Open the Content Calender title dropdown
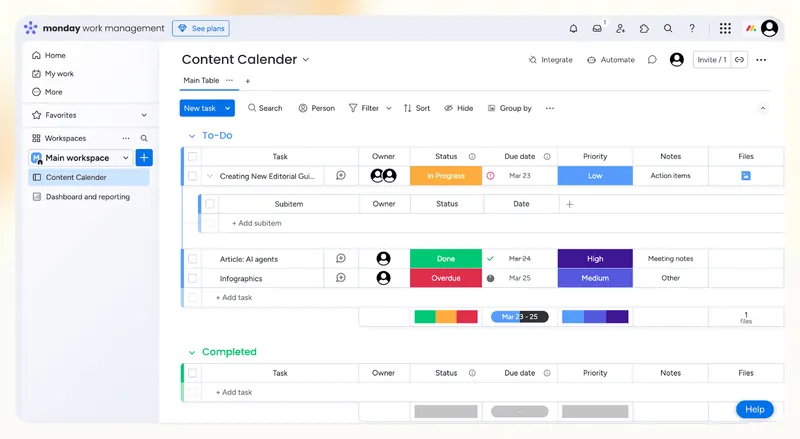800x439 pixels. click(x=306, y=60)
